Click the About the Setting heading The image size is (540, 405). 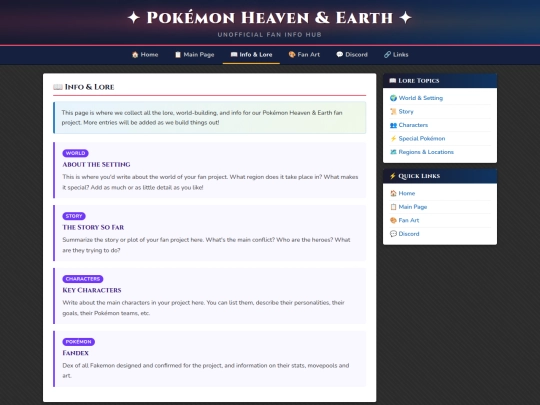96,165
